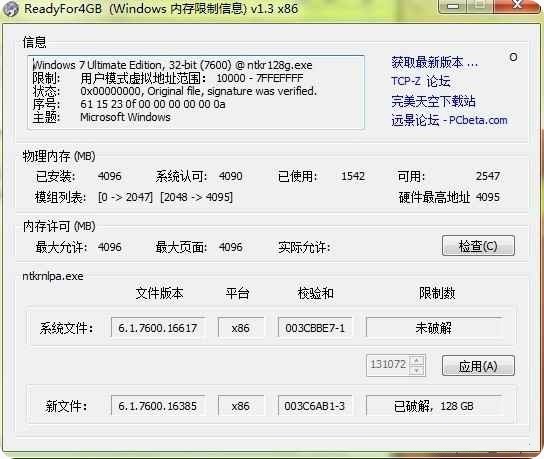
Task: Click the 未破解 limit status field
Action: [x=434, y=328]
